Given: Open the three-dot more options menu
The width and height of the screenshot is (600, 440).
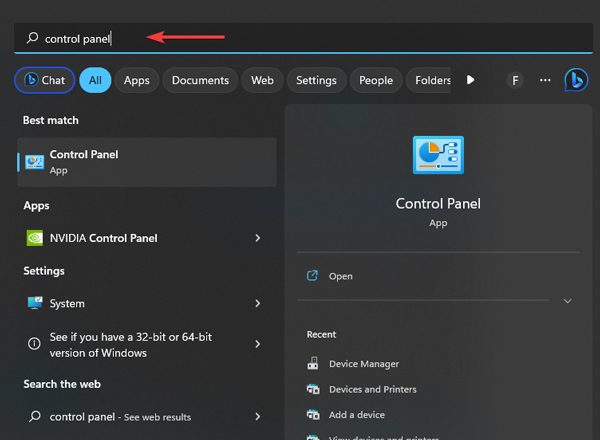Looking at the screenshot, I should click(x=545, y=80).
